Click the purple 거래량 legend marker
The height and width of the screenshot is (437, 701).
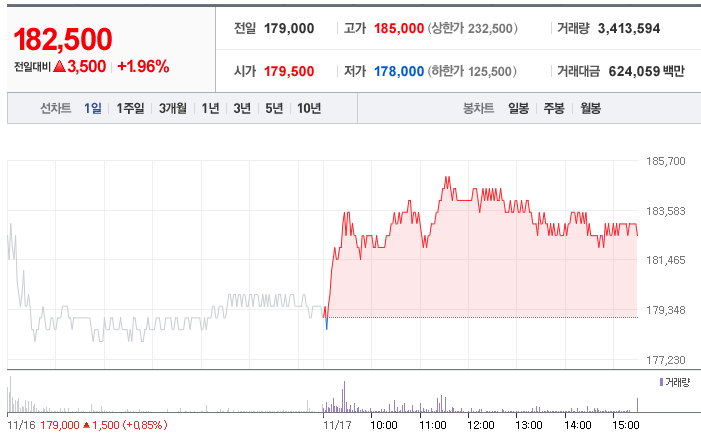click(x=661, y=382)
